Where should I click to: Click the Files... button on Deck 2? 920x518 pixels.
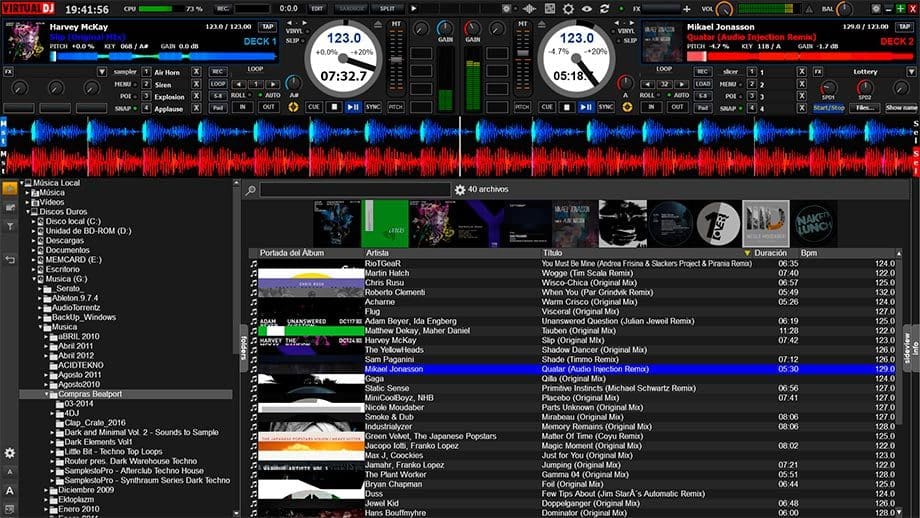point(865,108)
